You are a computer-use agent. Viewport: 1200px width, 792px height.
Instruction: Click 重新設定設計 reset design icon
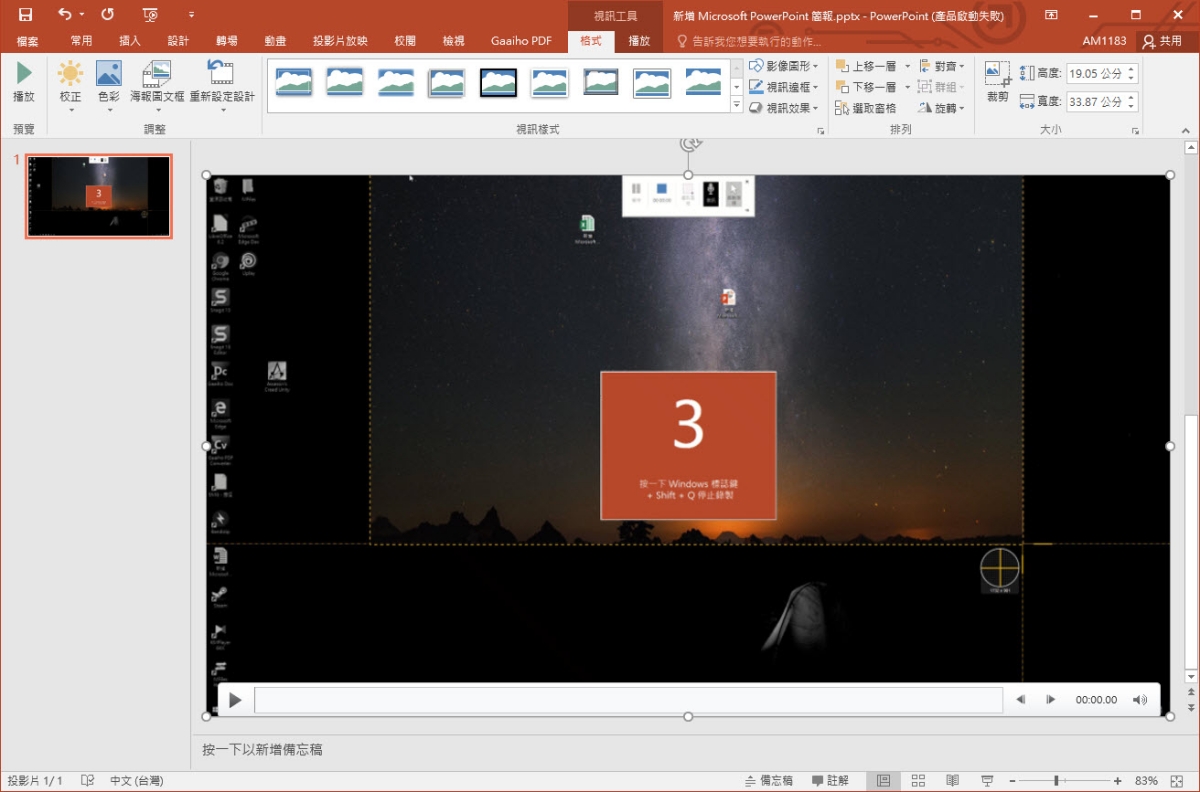point(221,75)
